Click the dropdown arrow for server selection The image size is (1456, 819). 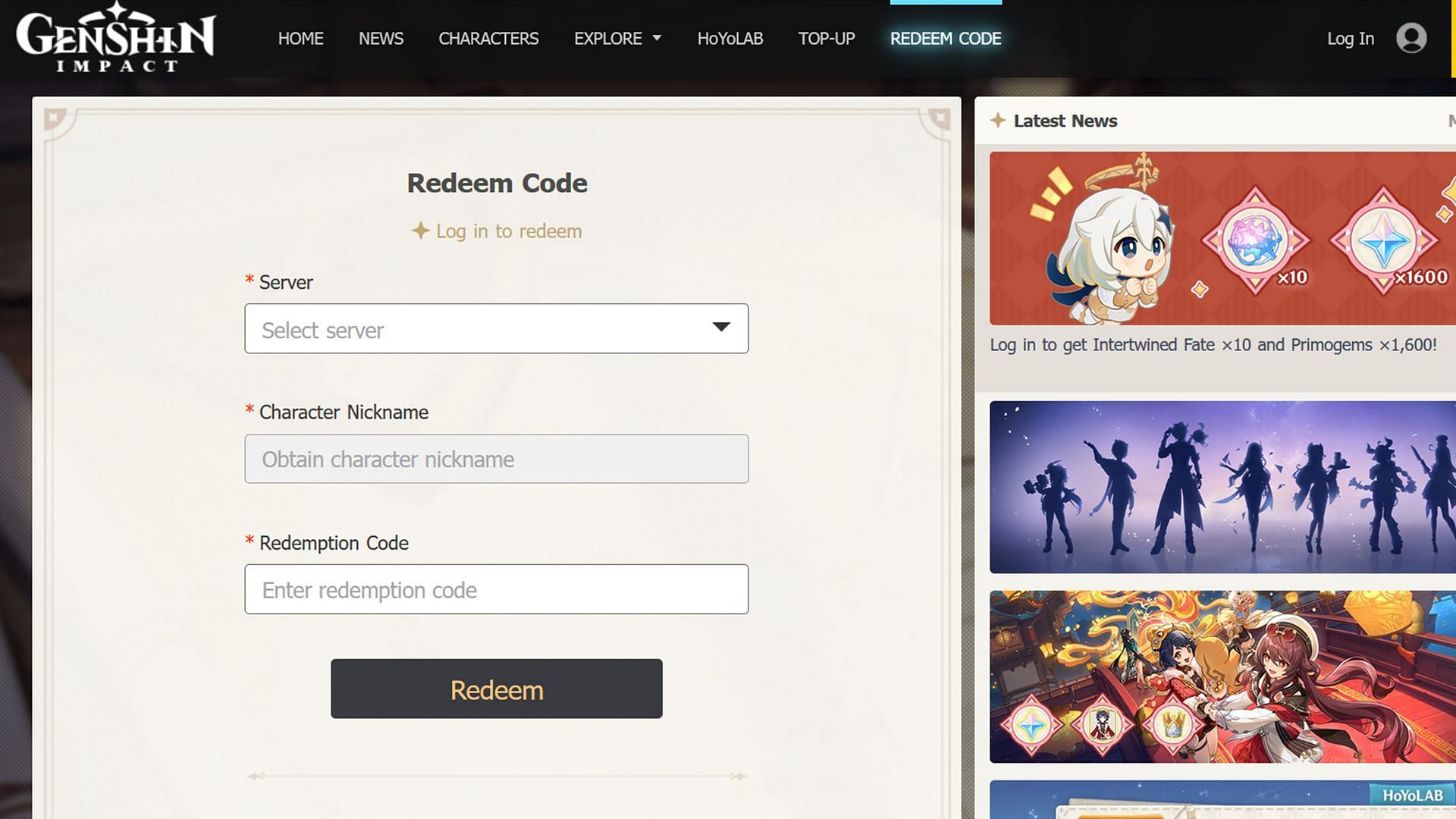click(721, 328)
